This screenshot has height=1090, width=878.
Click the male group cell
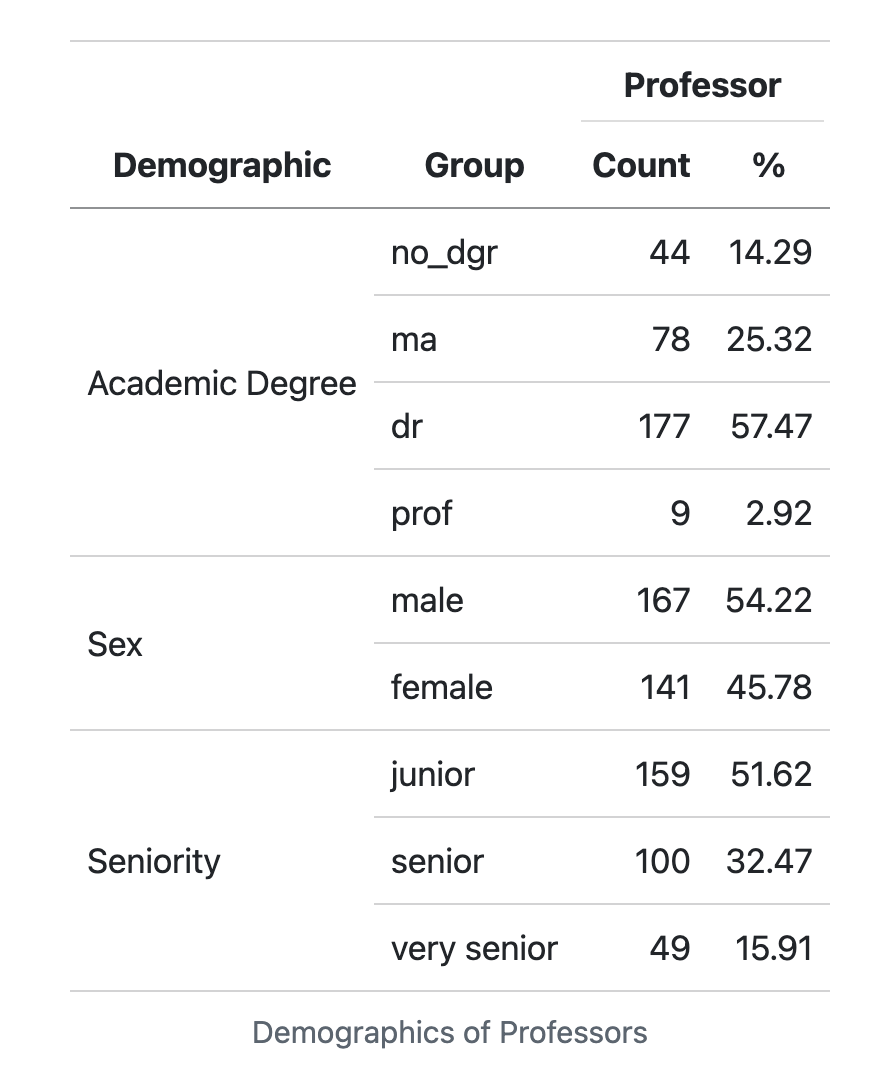[x=427, y=600]
